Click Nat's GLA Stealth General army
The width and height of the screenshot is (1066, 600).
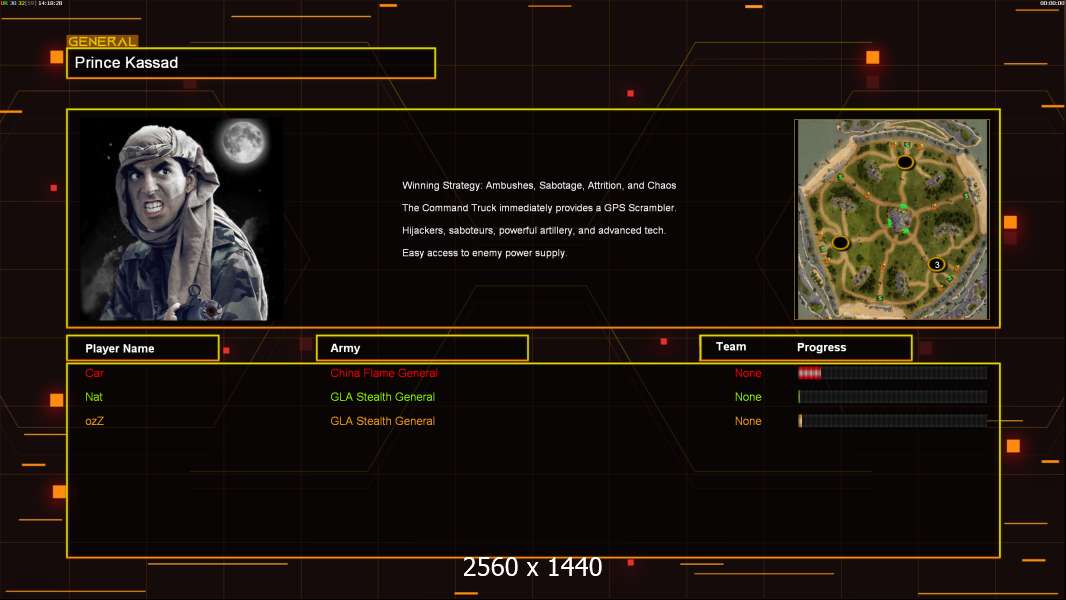point(383,397)
